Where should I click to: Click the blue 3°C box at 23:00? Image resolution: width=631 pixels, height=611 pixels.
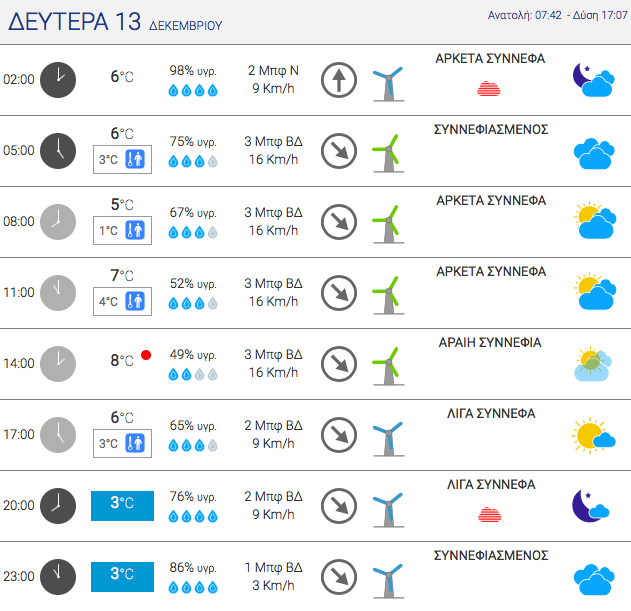coord(122,577)
